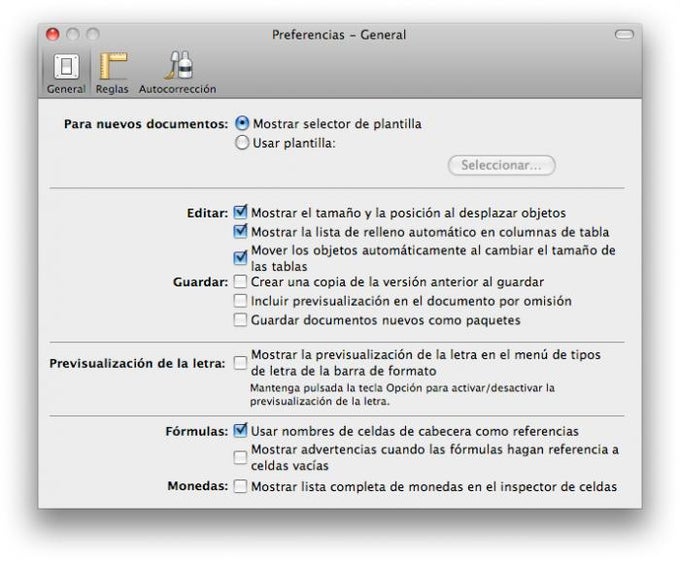680x561 pixels.
Task: Click the Preferencias – General window title
Action: coord(339,35)
